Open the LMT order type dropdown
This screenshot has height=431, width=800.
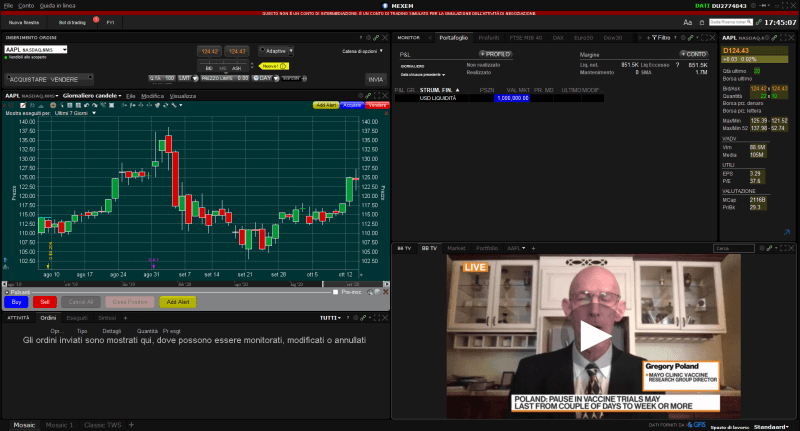coord(195,79)
